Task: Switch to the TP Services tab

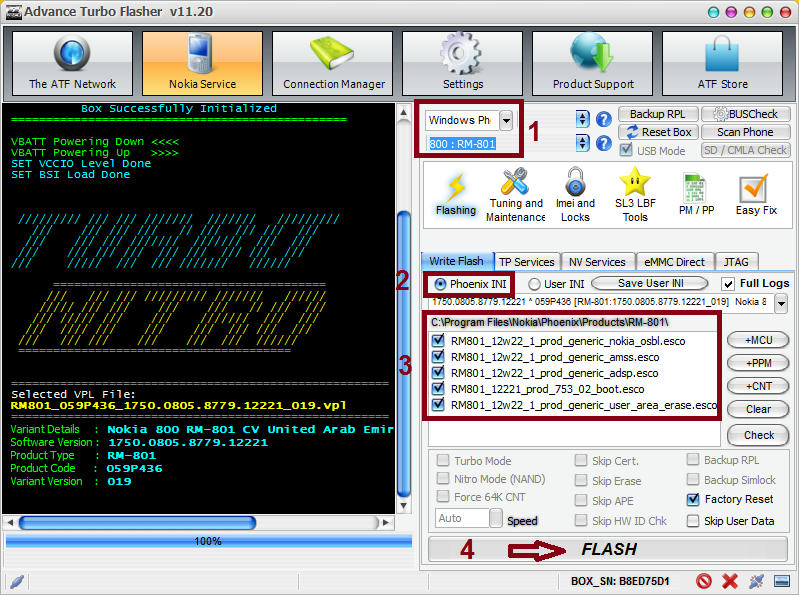Action: coord(527,262)
